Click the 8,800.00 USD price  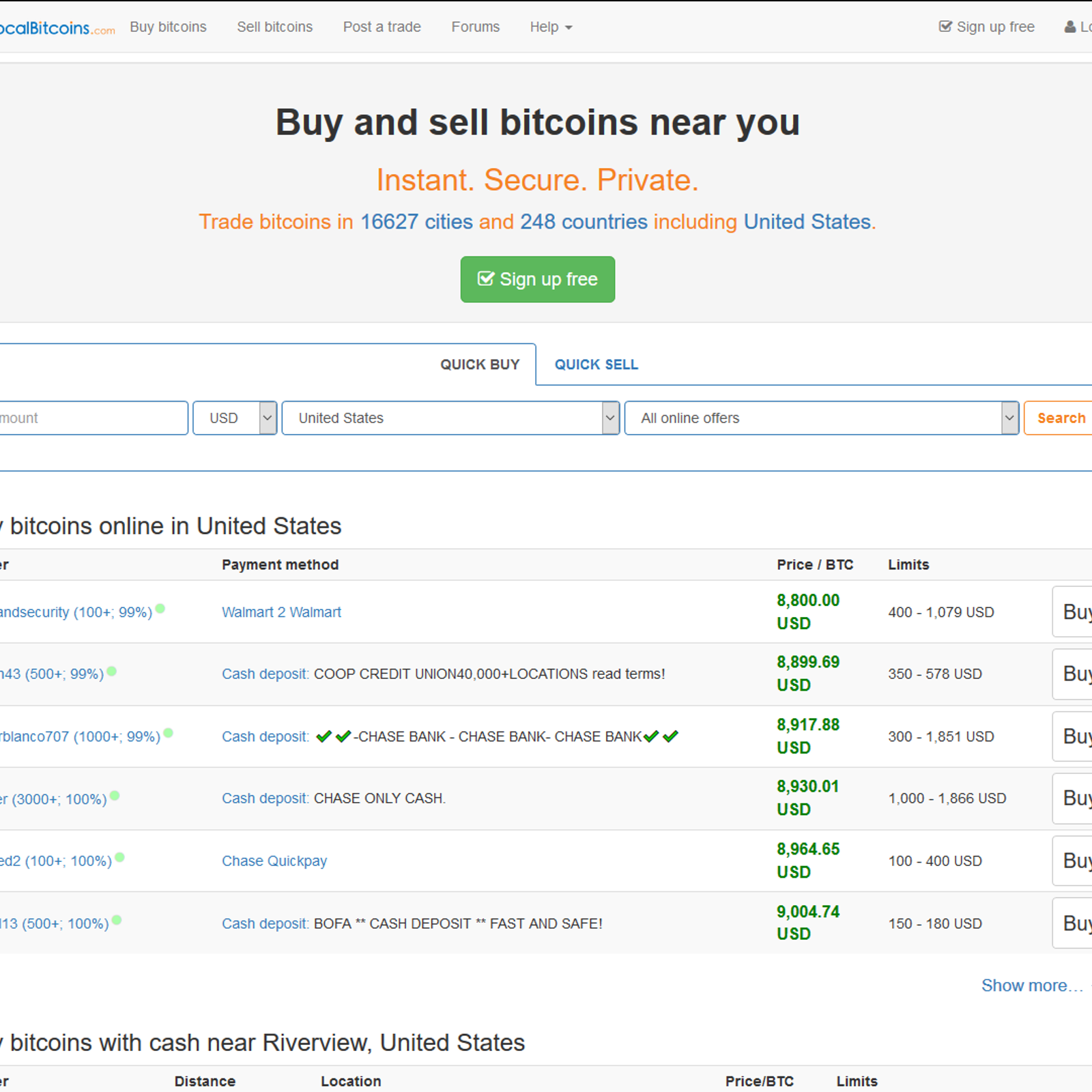click(808, 612)
